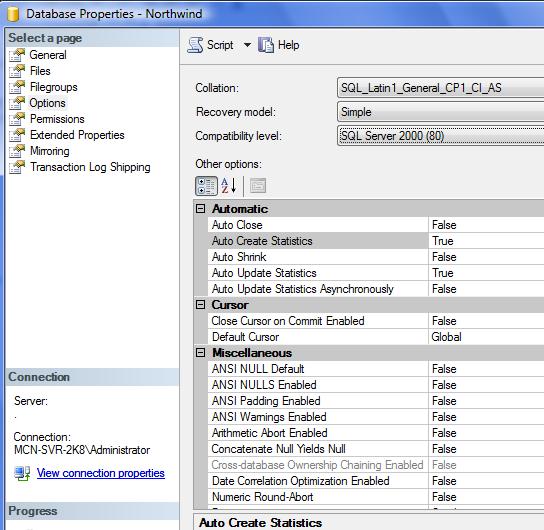
Task: Select the ANSI Warnings Enabled row
Action: [376, 417]
